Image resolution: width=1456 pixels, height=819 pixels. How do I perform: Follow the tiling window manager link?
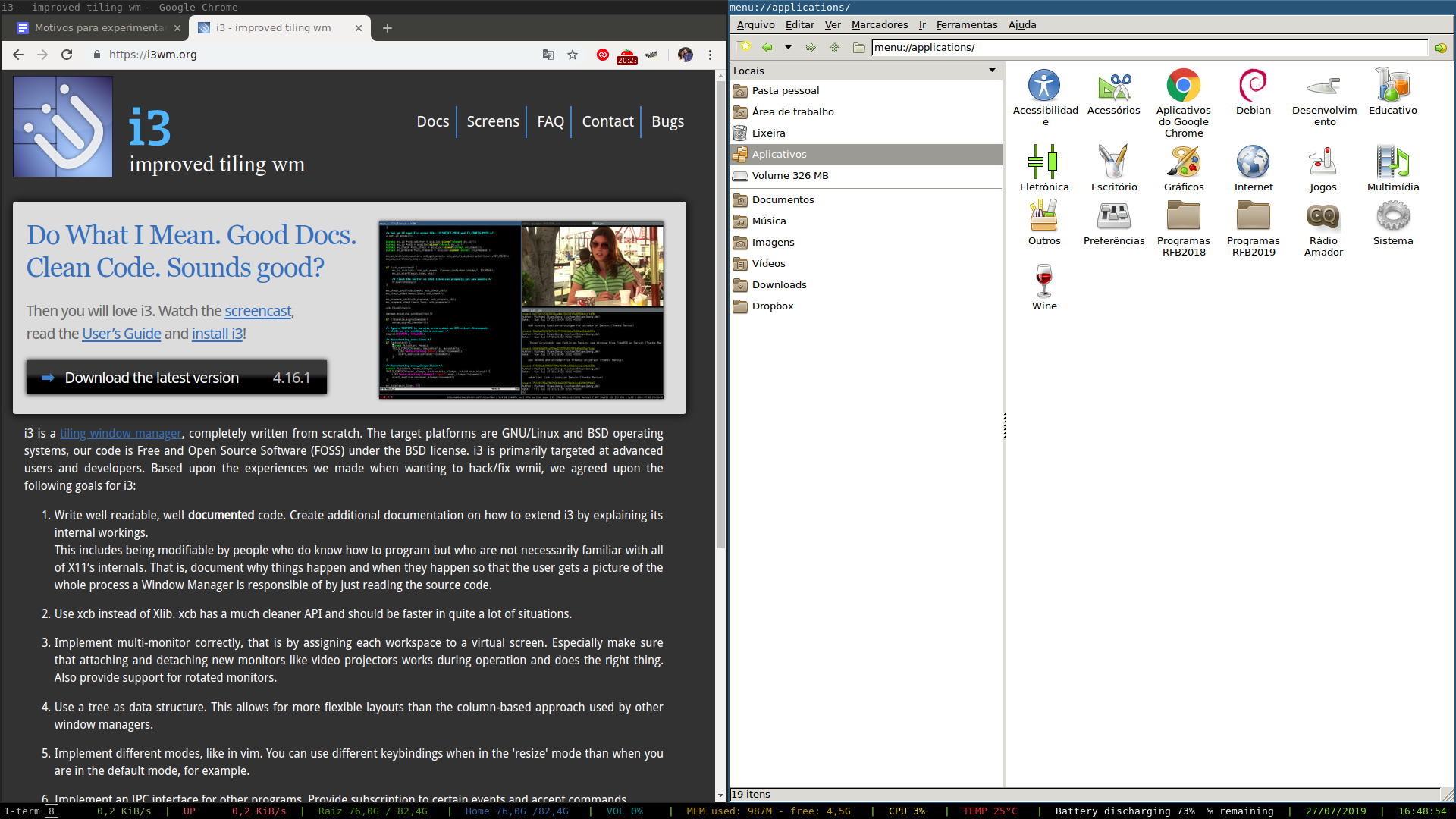pyautogui.click(x=121, y=434)
